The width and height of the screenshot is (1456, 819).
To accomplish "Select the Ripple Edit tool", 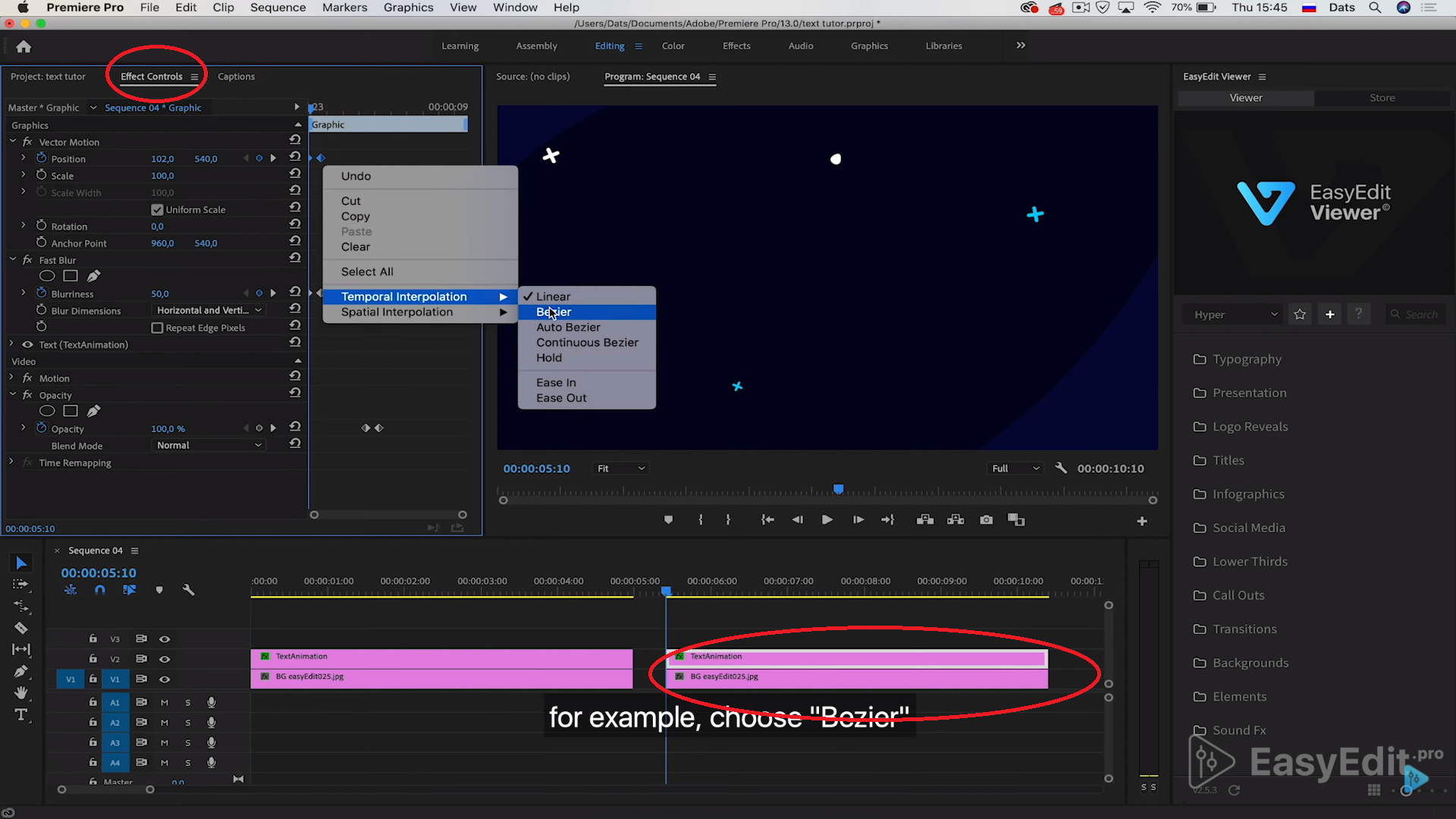I will pyautogui.click(x=21, y=606).
